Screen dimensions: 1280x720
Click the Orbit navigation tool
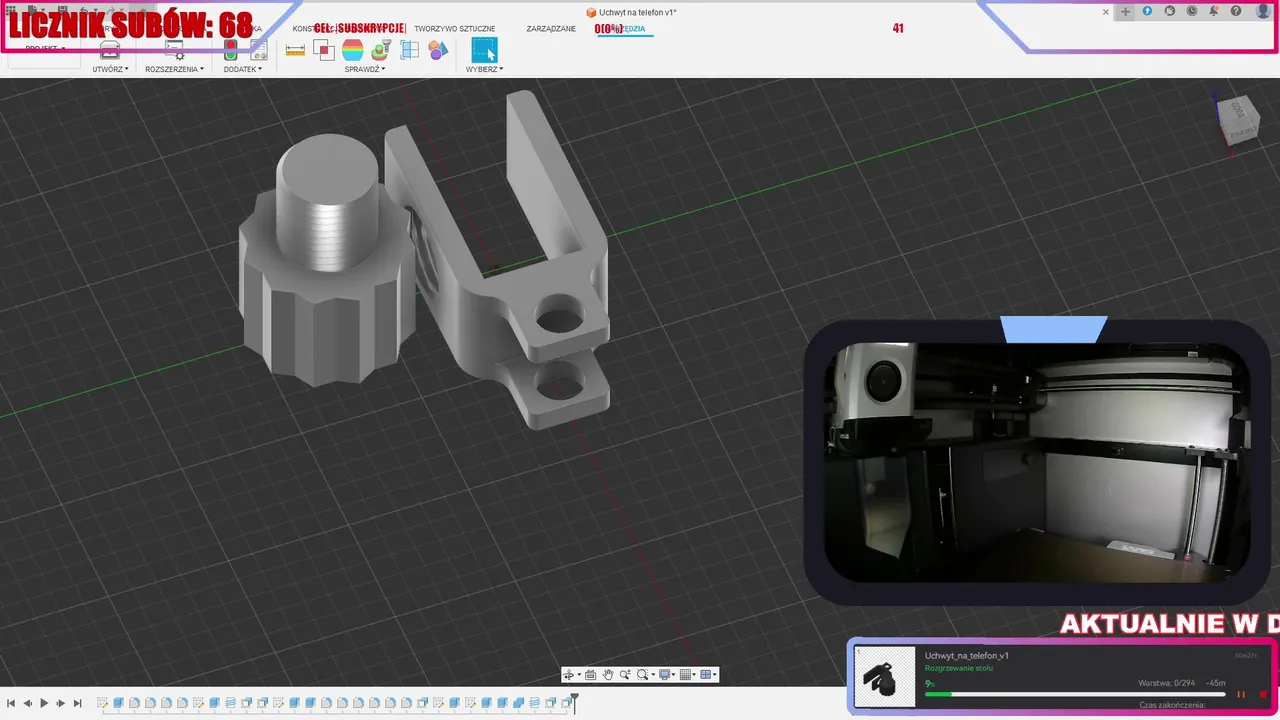[x=568, y=675]
